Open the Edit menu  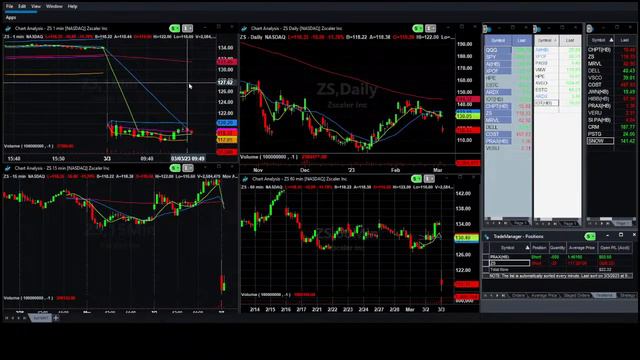click(22, 7)
